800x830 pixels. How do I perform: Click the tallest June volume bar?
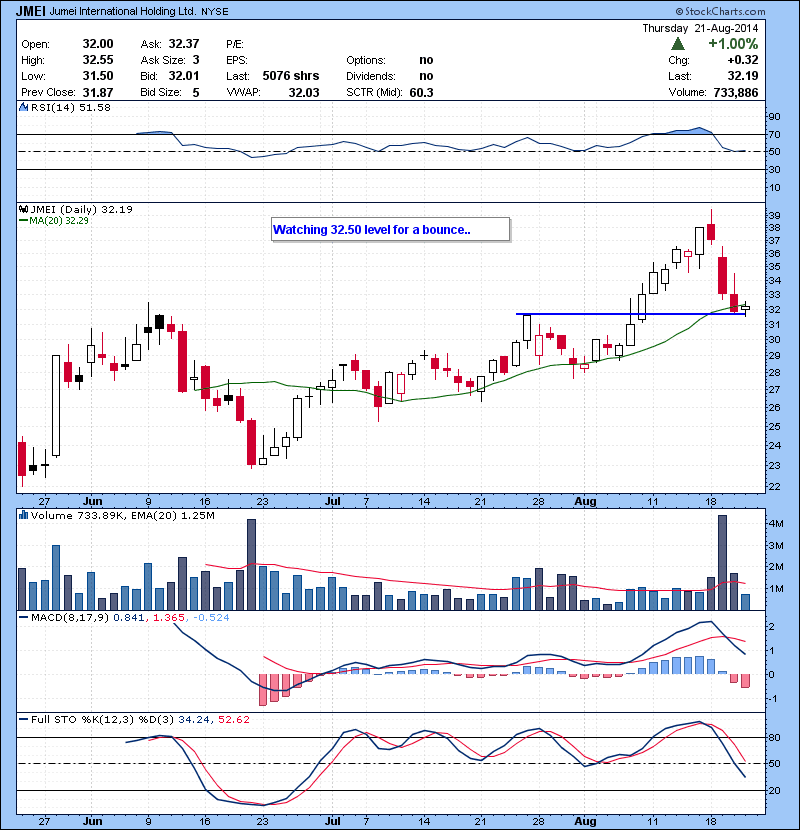(251, 564)
